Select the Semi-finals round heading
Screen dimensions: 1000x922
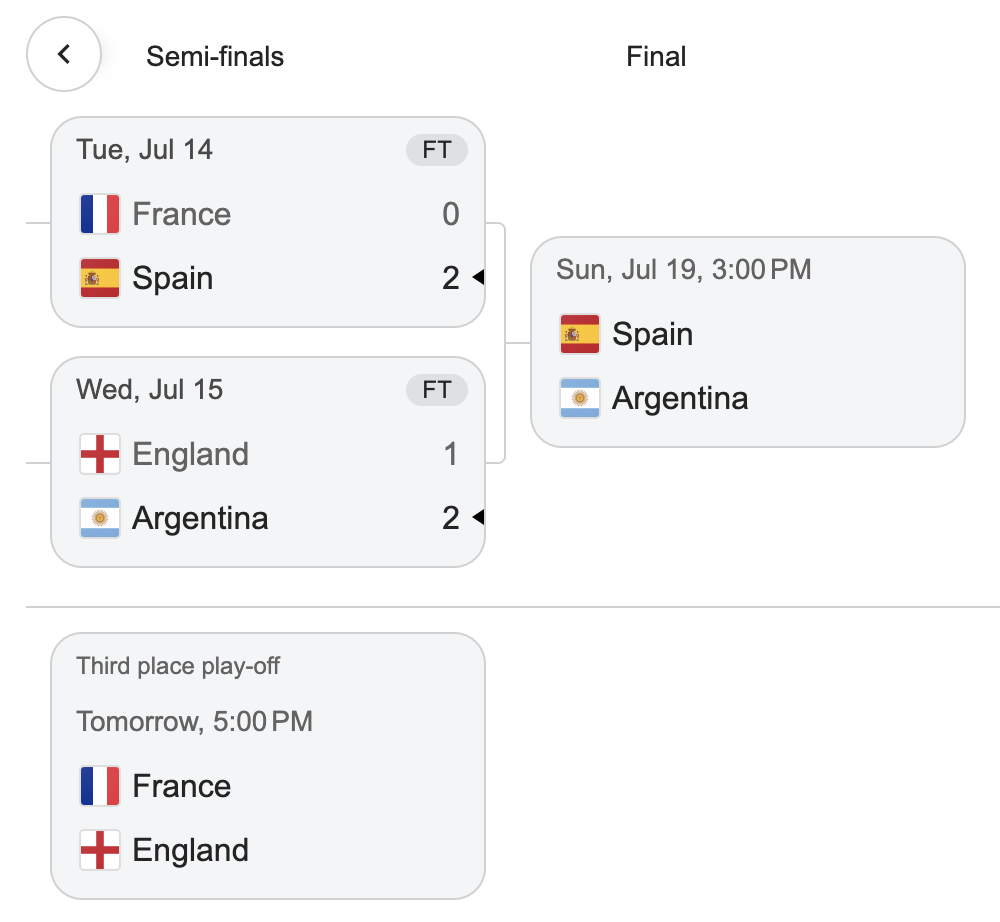(215, 56)
